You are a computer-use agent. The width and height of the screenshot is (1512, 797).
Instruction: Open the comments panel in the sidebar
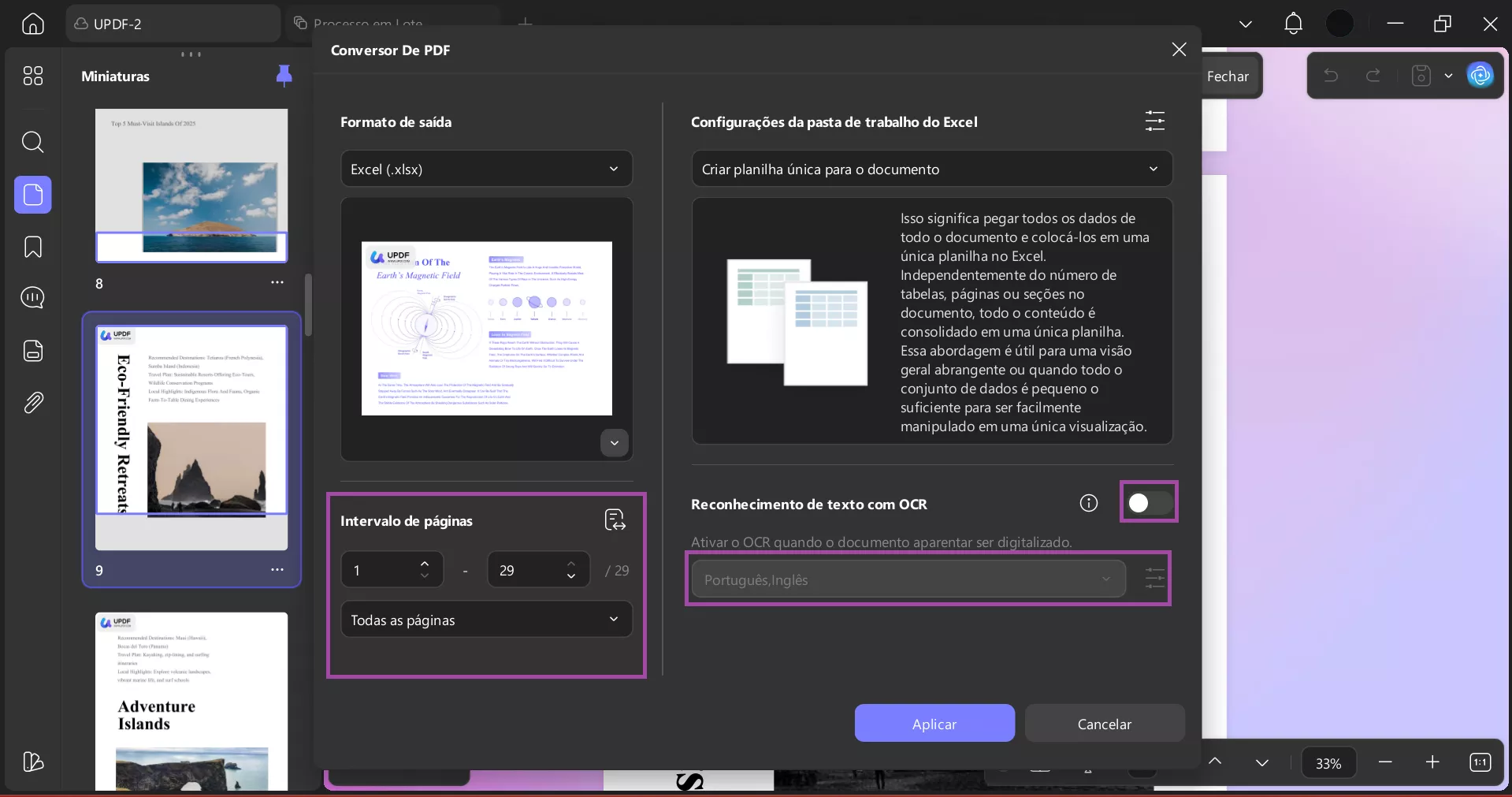click(32, 298)
